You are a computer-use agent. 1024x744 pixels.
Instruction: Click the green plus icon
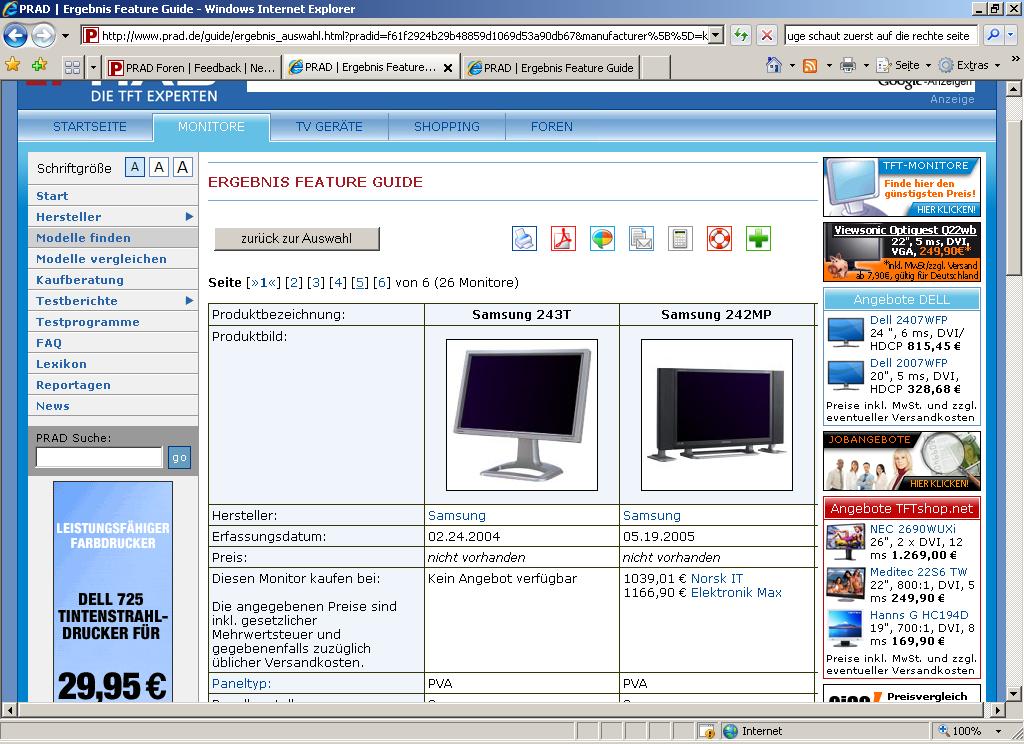pyautogui.click(x=758, y=239)
